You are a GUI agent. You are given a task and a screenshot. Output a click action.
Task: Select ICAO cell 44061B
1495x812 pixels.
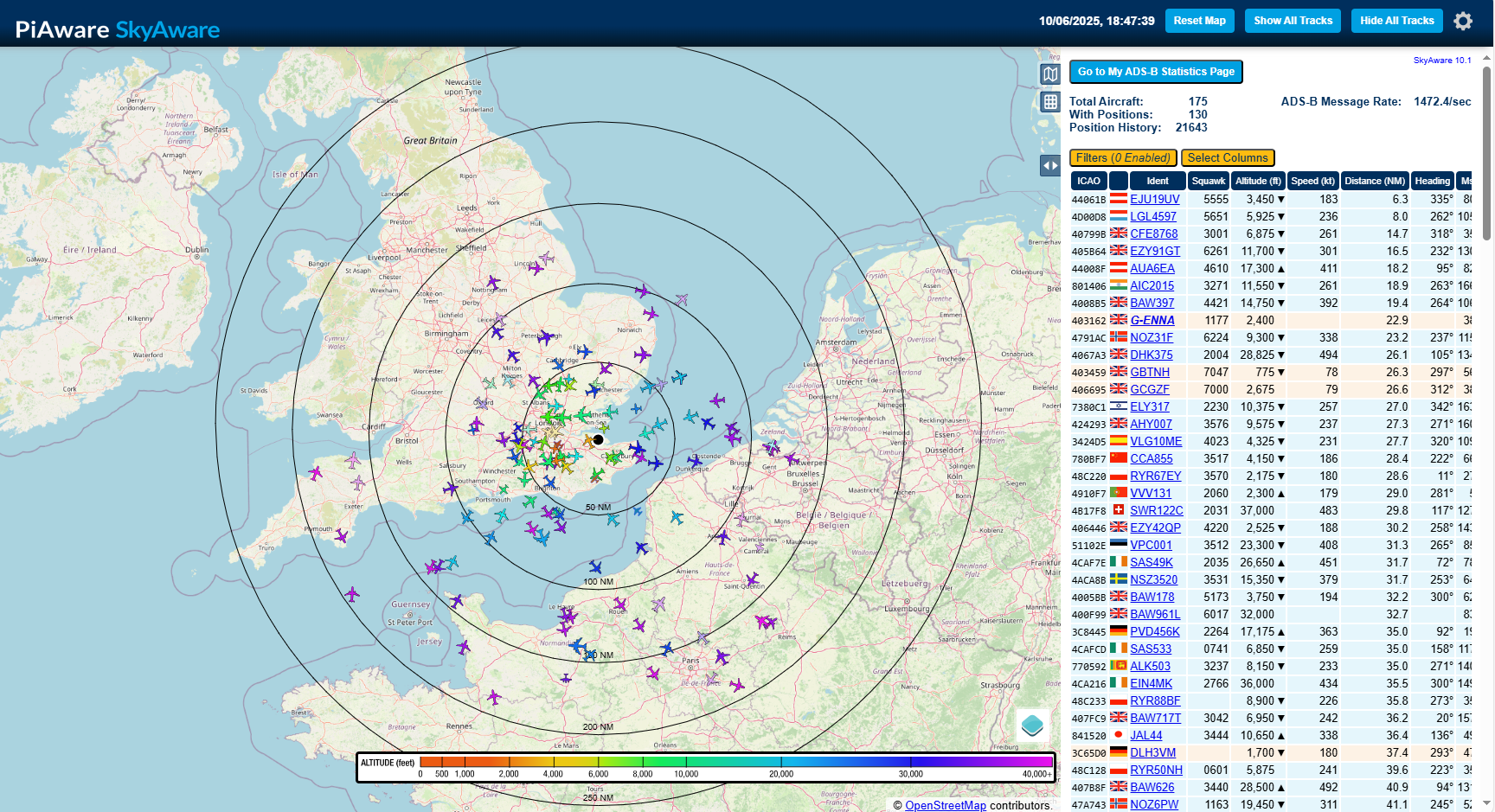point(1088,200)
